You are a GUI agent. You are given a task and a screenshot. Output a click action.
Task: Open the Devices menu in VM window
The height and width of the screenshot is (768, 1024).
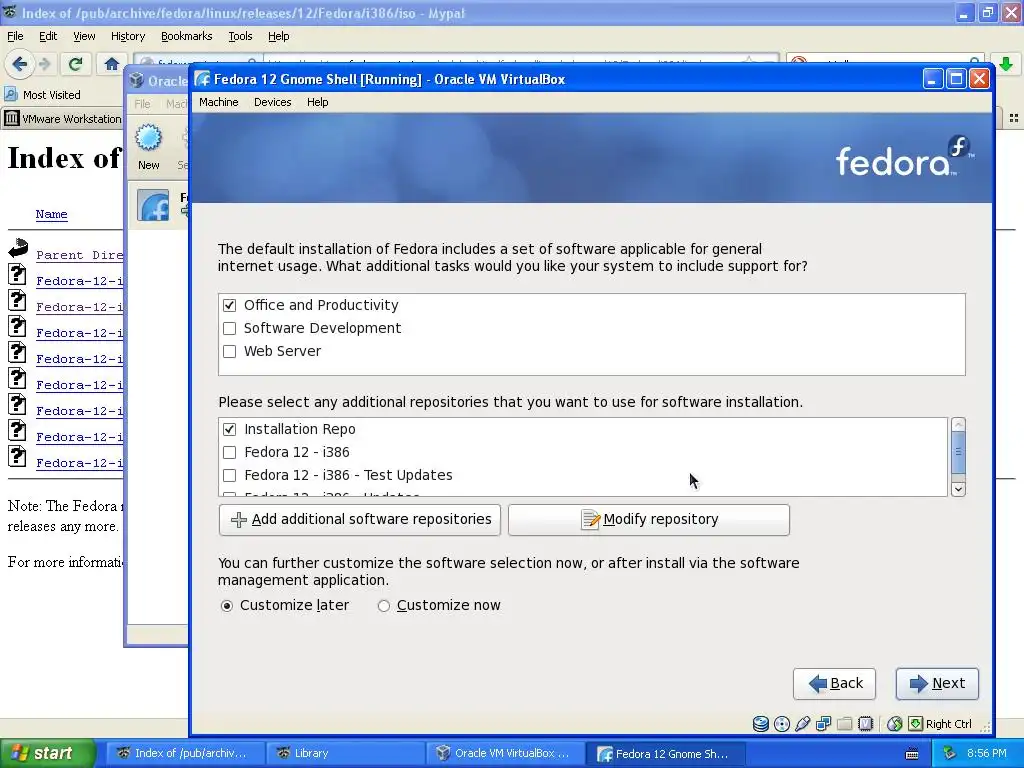[272, 102]
